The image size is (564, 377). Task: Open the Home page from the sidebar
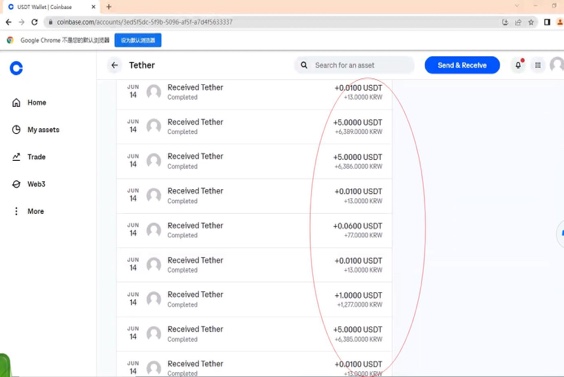point(29,103)
